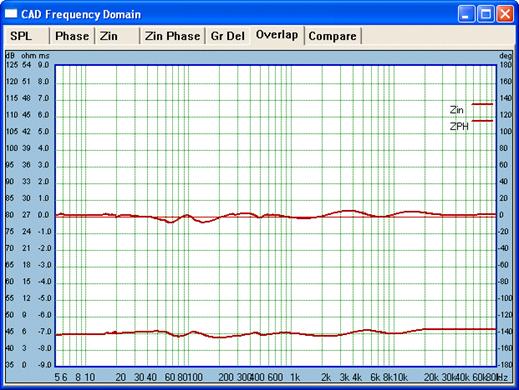The image size is (519, 390).
Task: Switch to the Gr Del tab
Action: (228, 36)
